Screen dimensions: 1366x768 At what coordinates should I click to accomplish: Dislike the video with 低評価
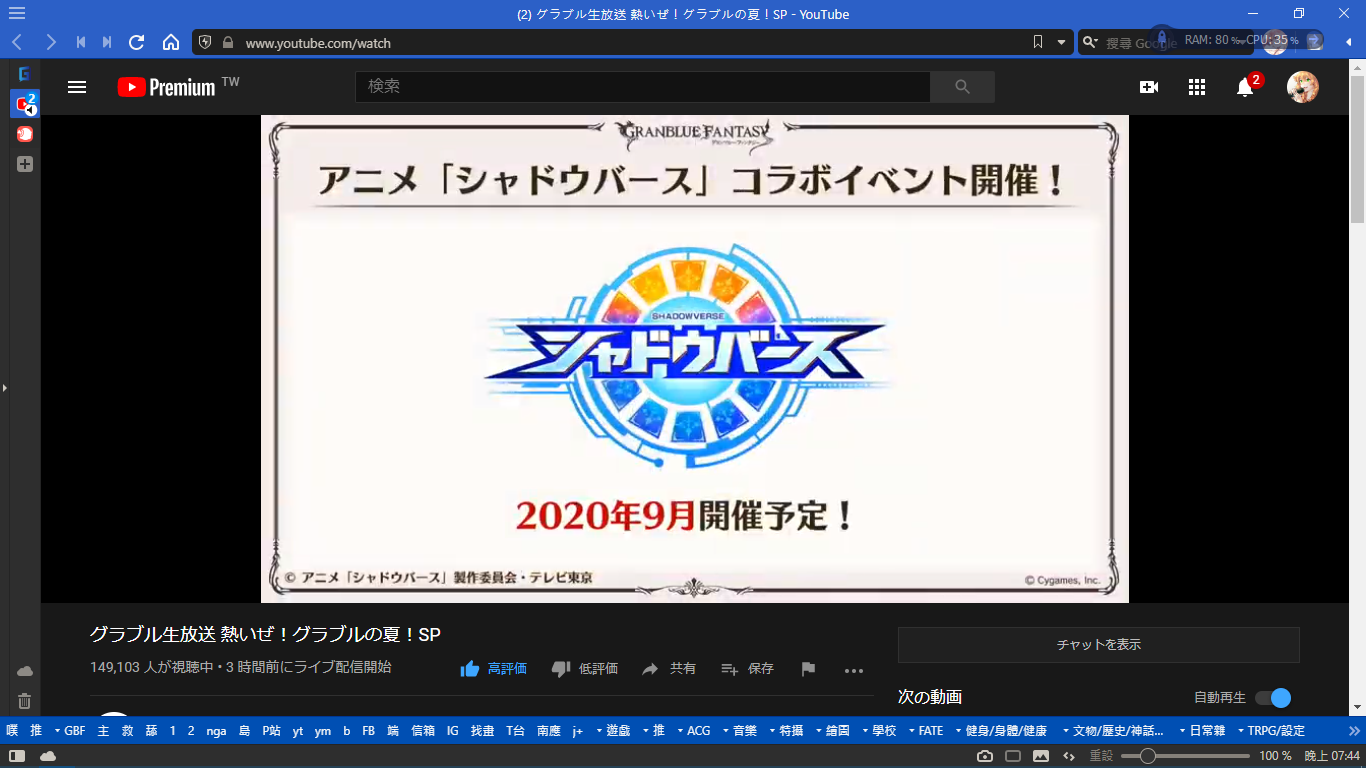pos(585,669)
